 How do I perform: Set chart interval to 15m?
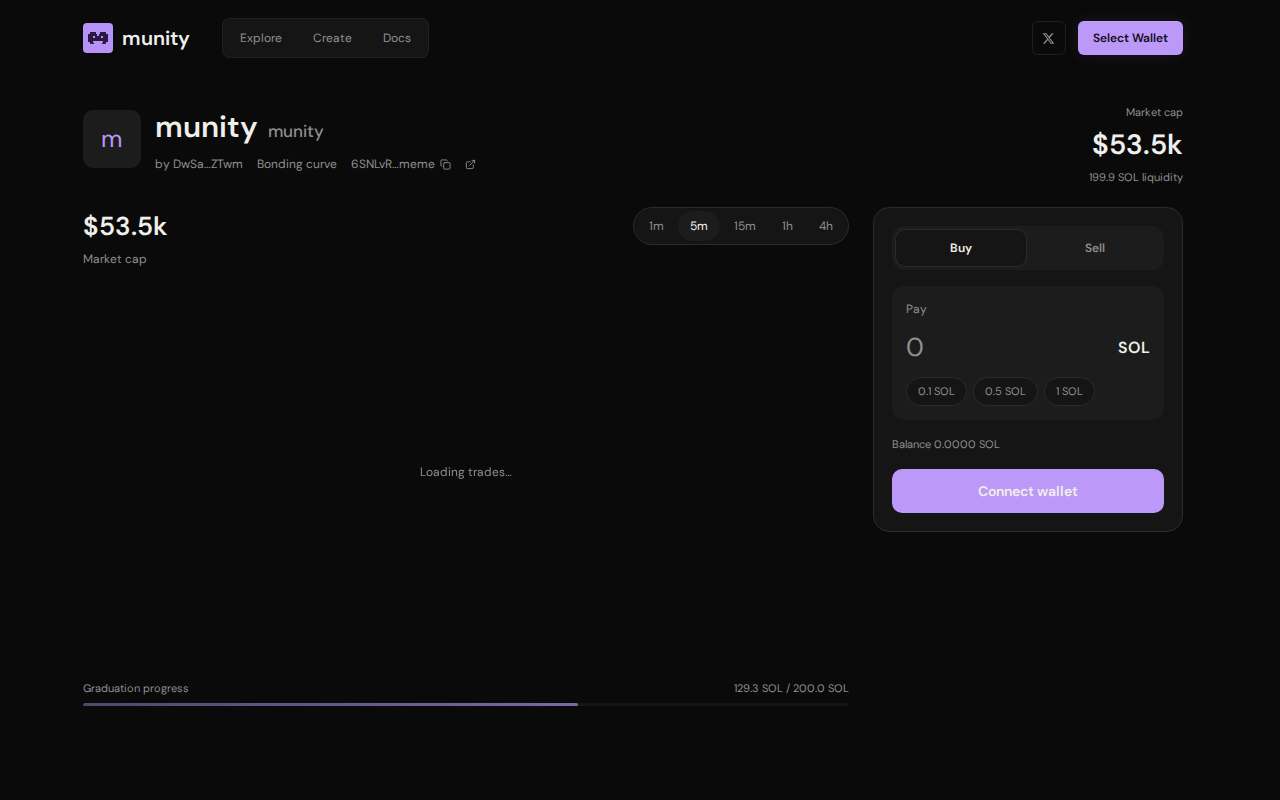[x=745, y=226]
